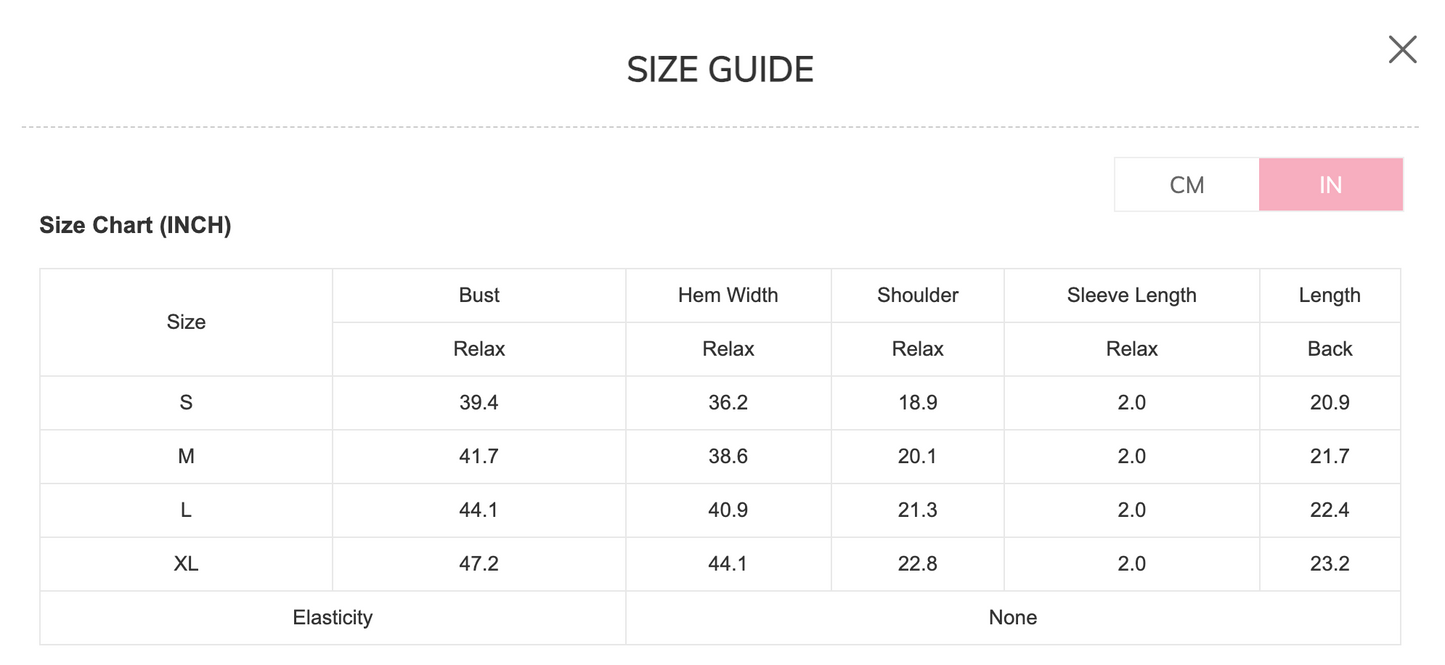Click the Elasticity row label
Viewport: 1445px width, 665px height.
(x=332, y=618)
